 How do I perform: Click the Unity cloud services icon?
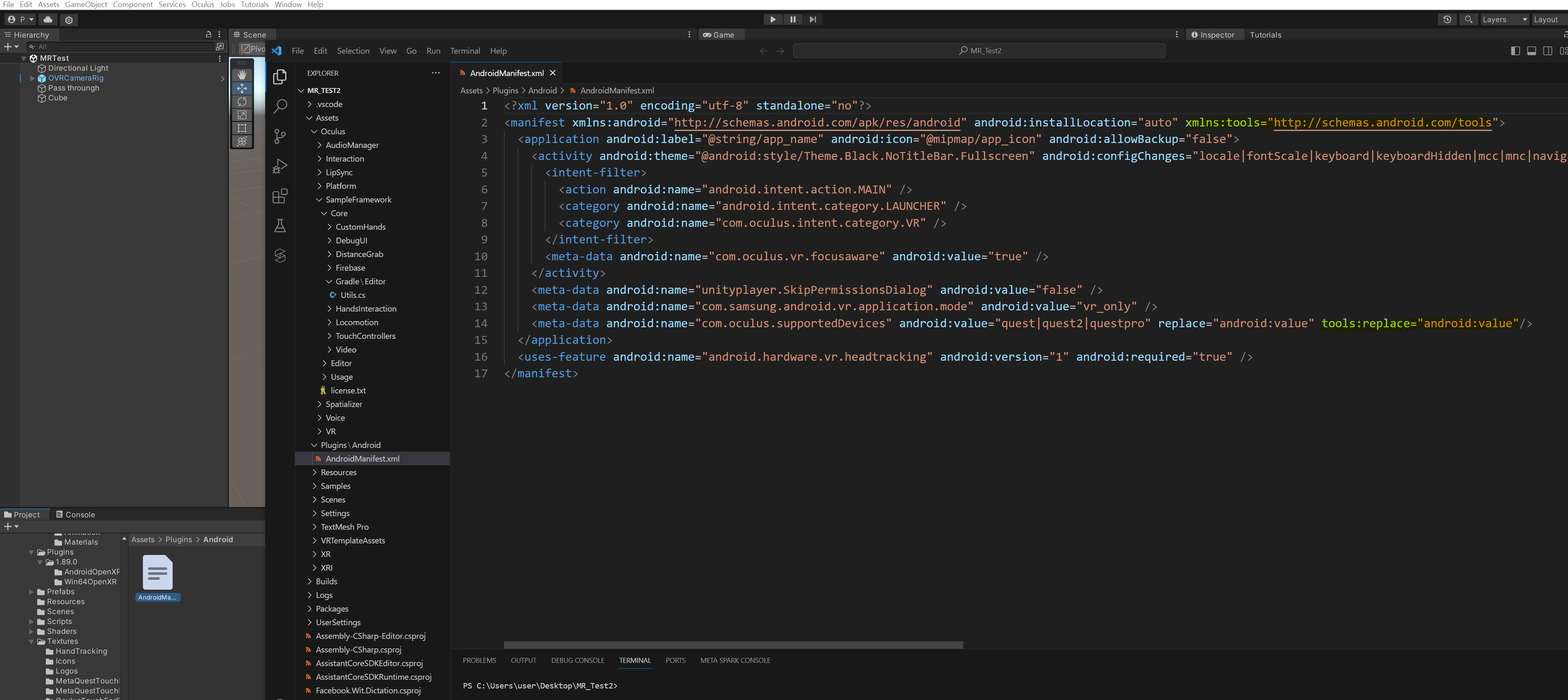(48, 19)
